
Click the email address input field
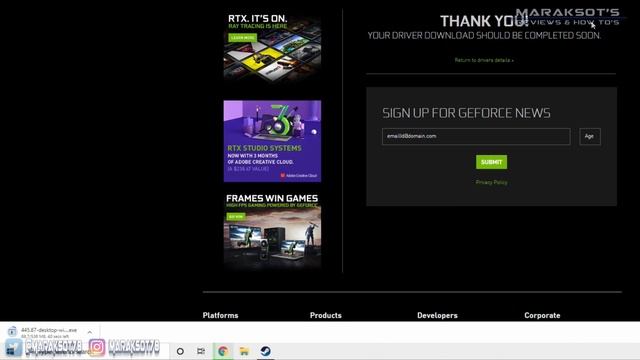coord(476,136)
